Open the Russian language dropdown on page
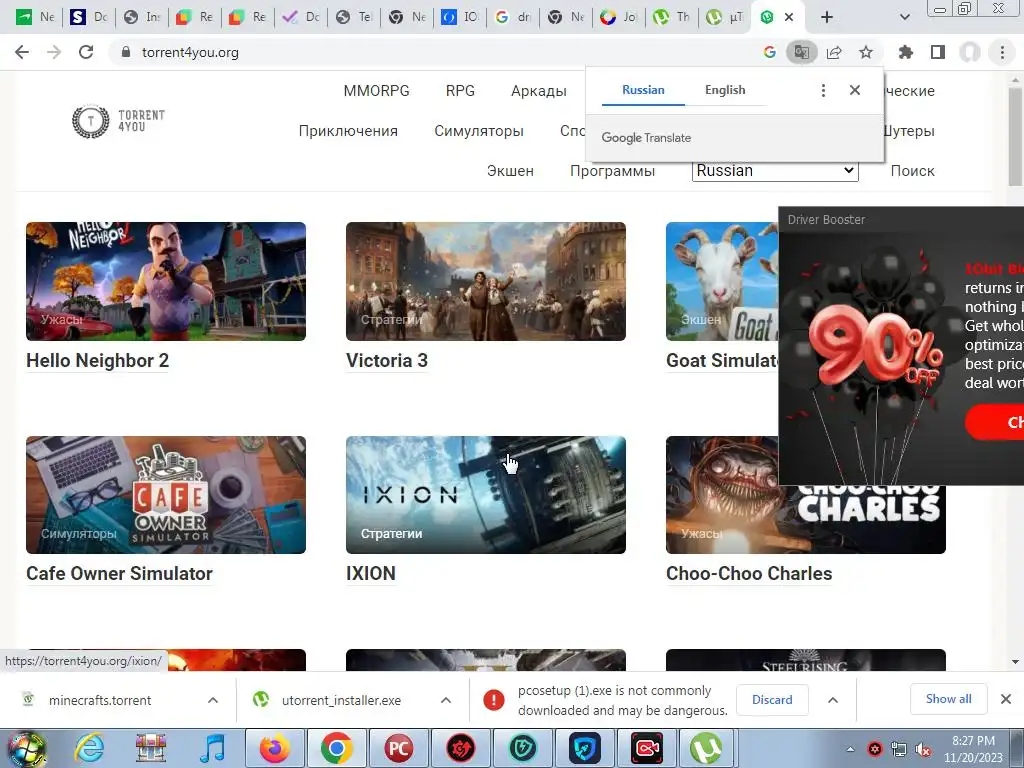Screen dimensions: 1024x768 (775, 170)
